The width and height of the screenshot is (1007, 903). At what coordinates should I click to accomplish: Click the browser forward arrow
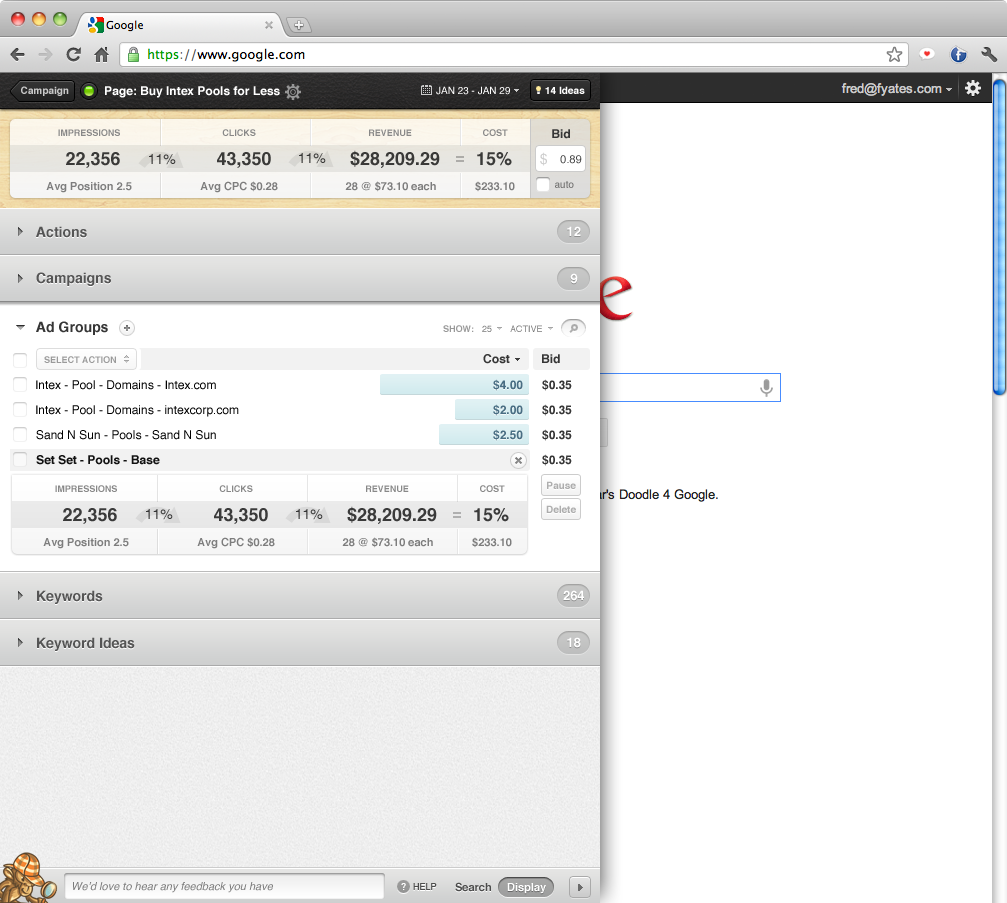tap(46, 55)
